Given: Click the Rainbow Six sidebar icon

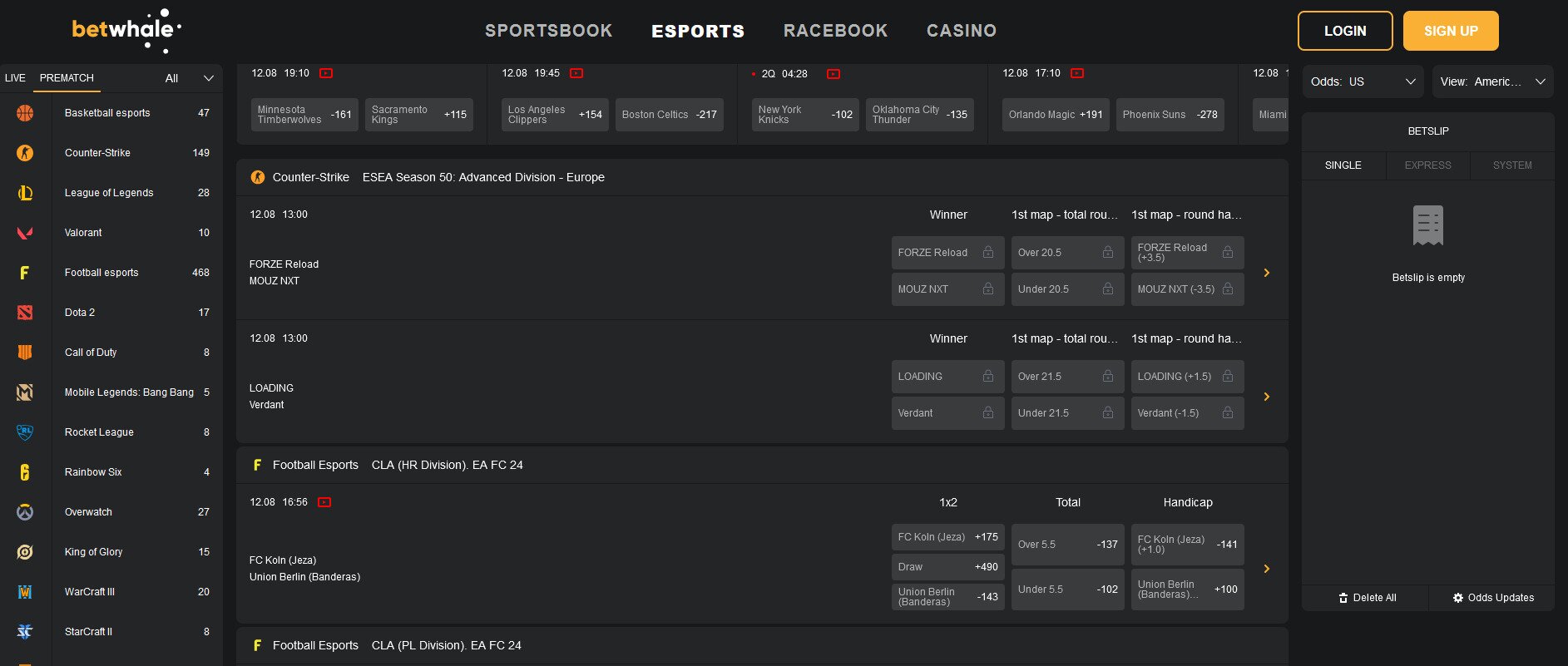Looking at the screenshot, I should pyautogui.click(x=25, y=472).
